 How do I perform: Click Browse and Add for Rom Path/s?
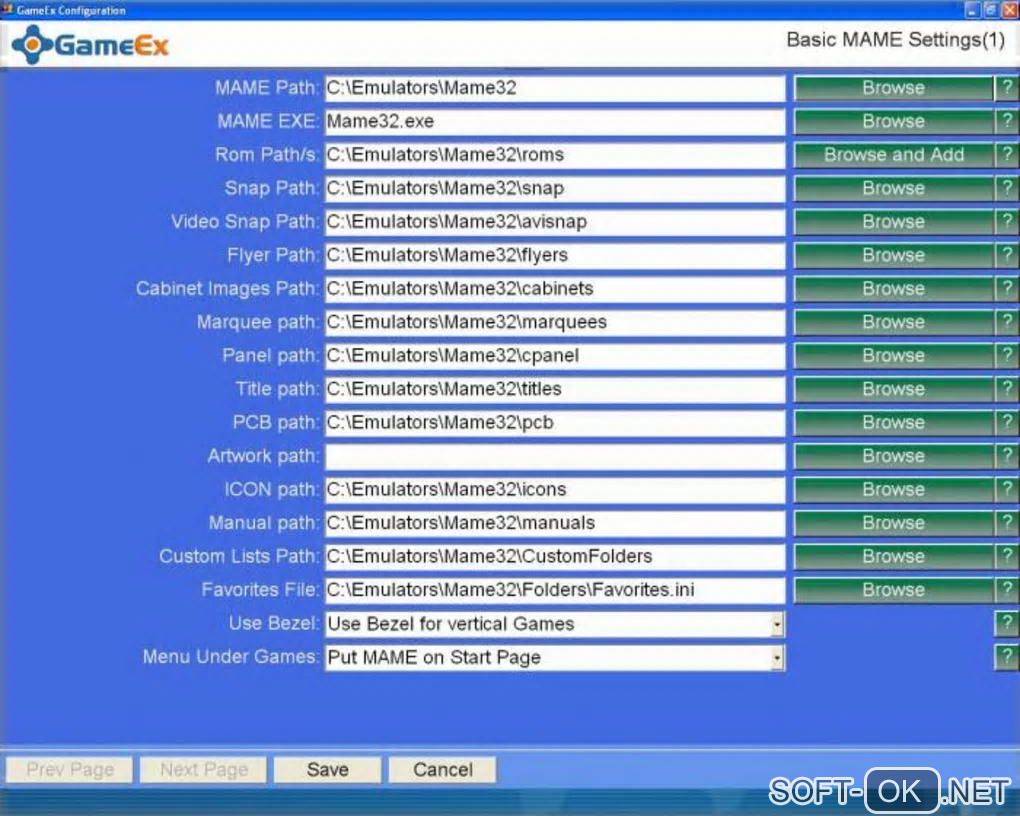pos(894,155)
